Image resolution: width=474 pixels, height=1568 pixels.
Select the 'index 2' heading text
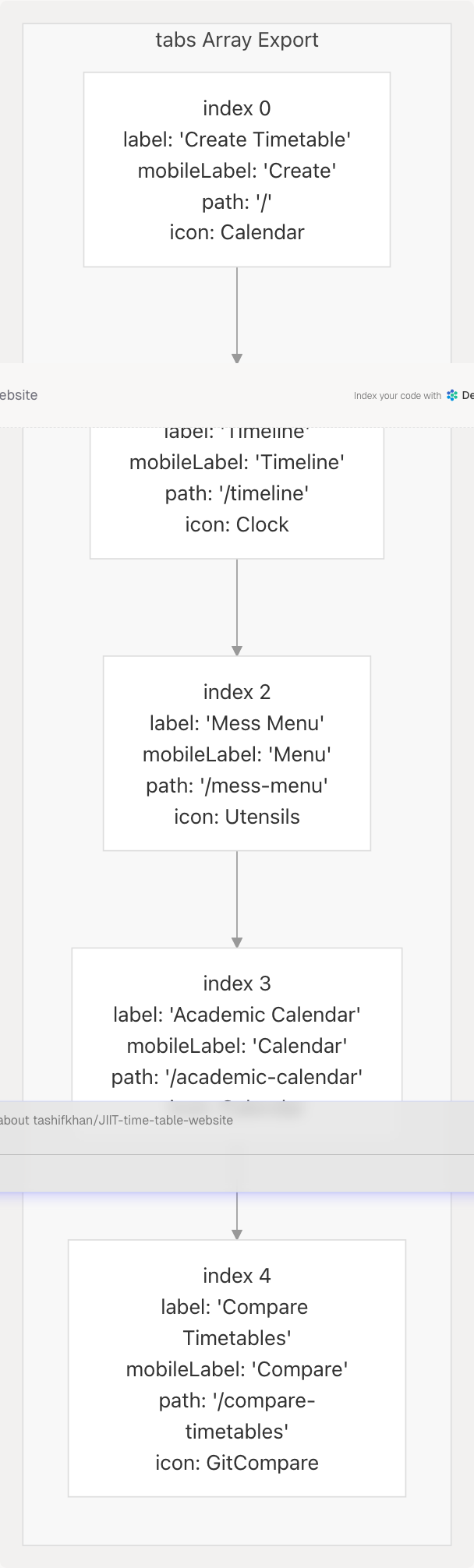pos(237,692)
